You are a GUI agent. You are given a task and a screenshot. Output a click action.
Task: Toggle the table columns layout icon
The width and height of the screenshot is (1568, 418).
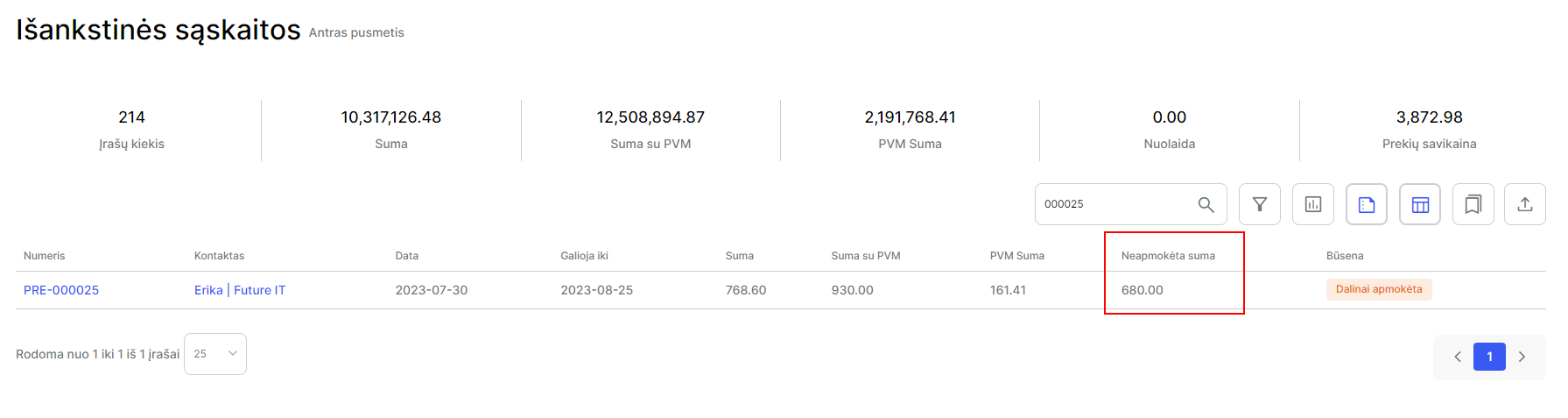pos(1420,204)
